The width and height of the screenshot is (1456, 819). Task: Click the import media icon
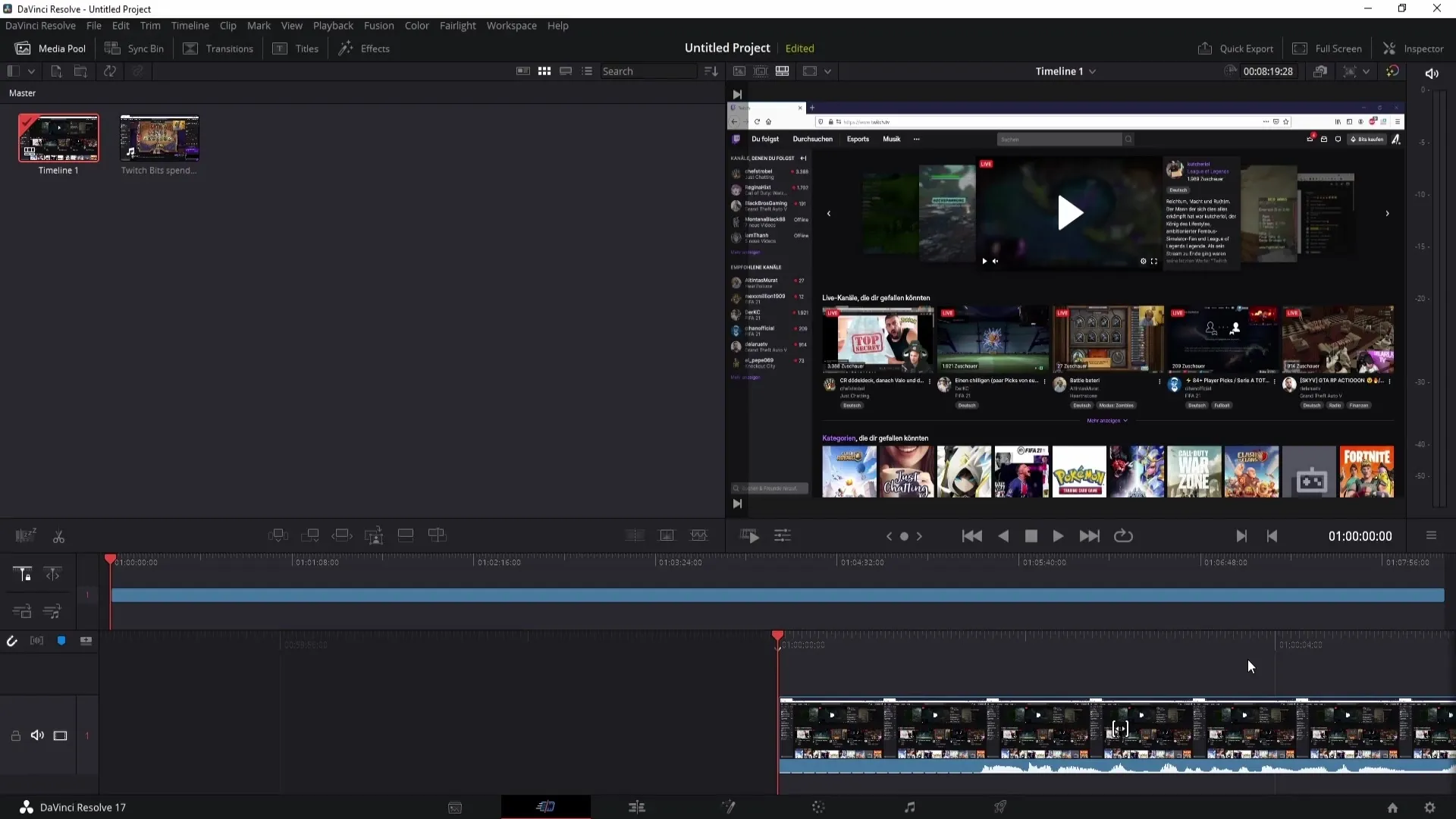56,71
